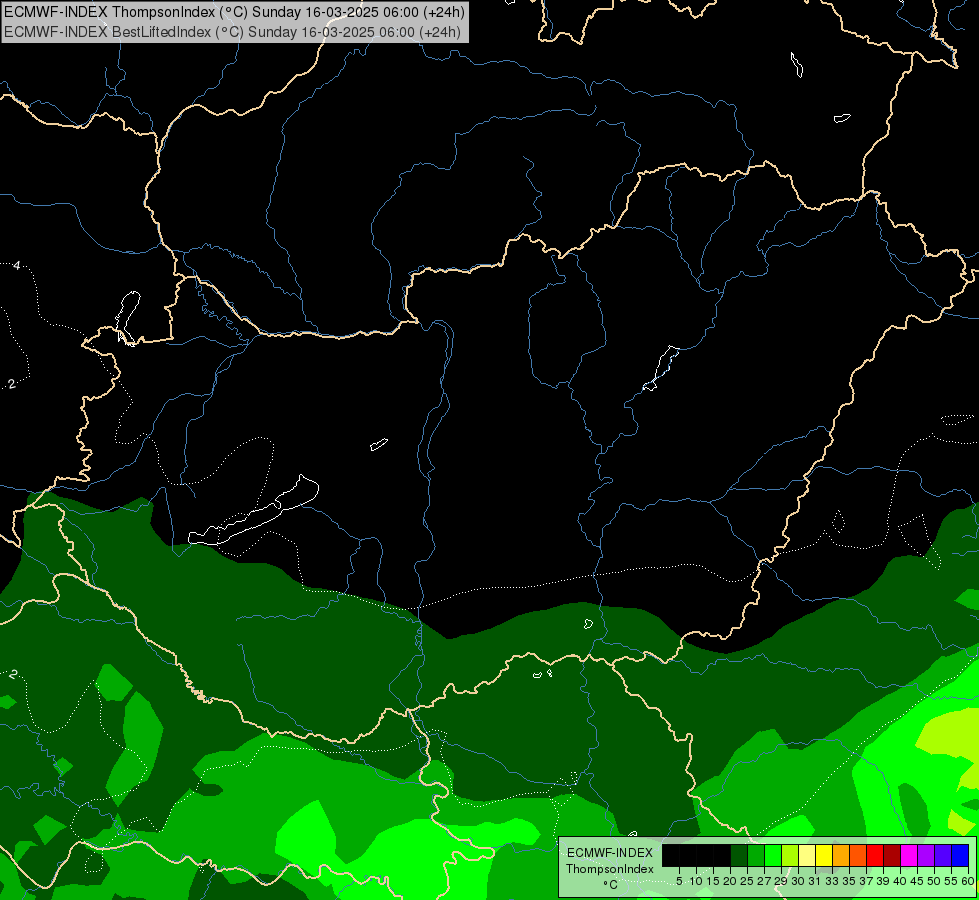
Task: Click the legend tick value "37"
Action: point(866,881)
